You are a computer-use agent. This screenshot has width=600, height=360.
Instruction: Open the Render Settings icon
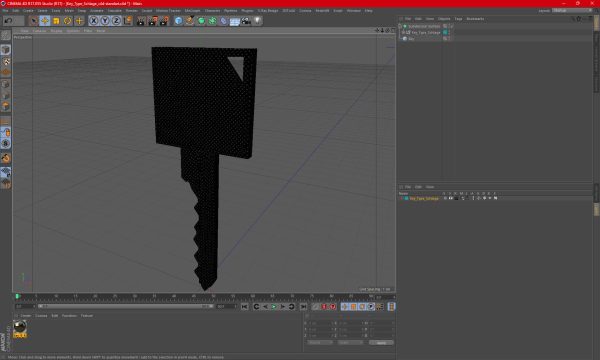click(x=164, y=21)
